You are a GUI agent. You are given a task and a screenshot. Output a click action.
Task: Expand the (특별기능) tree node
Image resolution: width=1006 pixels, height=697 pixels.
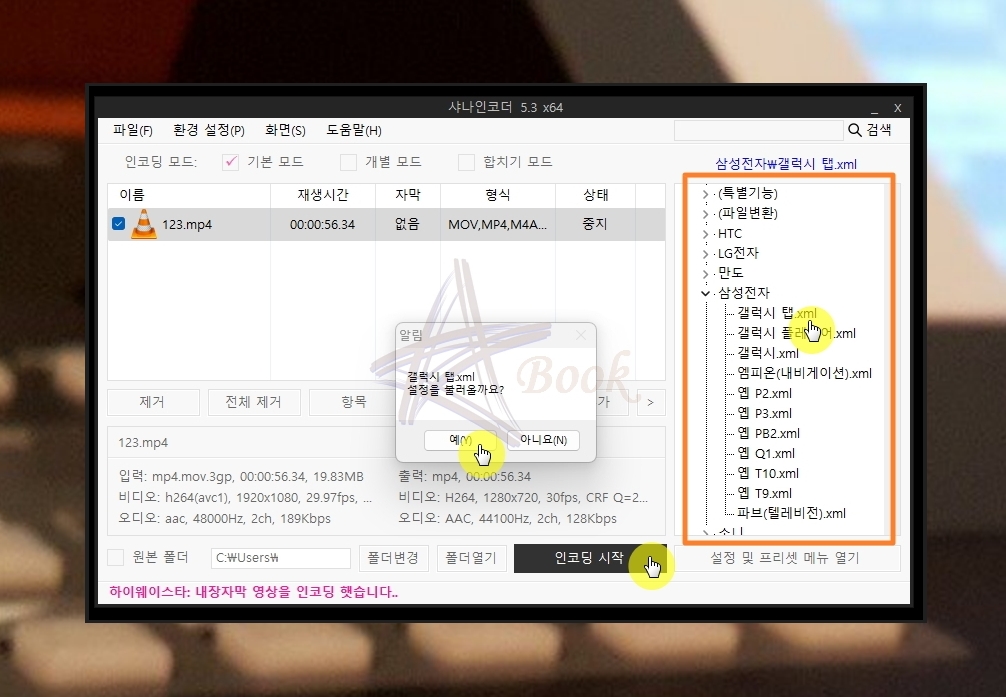pyautogui.click(x=705, y=194)
